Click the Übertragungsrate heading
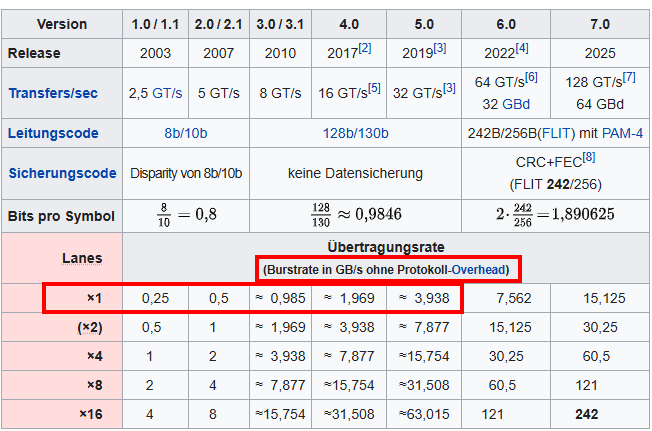The width and height of the screenshot is (652, 431). [386, 247]
